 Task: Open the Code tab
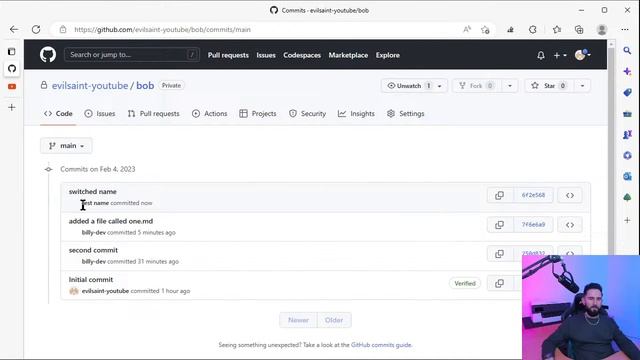click(x=58, y=113)
